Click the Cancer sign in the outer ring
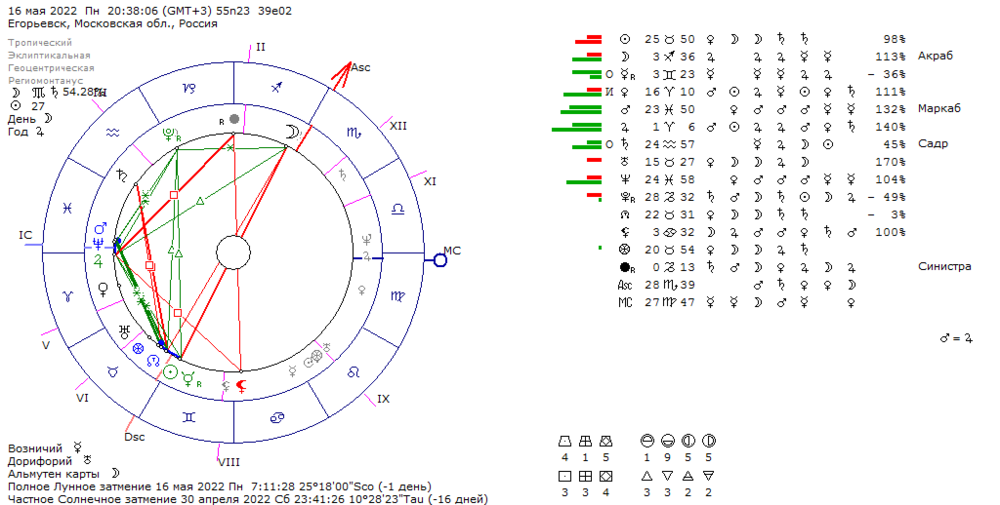Screen dimensions: 1000x505 277,417
